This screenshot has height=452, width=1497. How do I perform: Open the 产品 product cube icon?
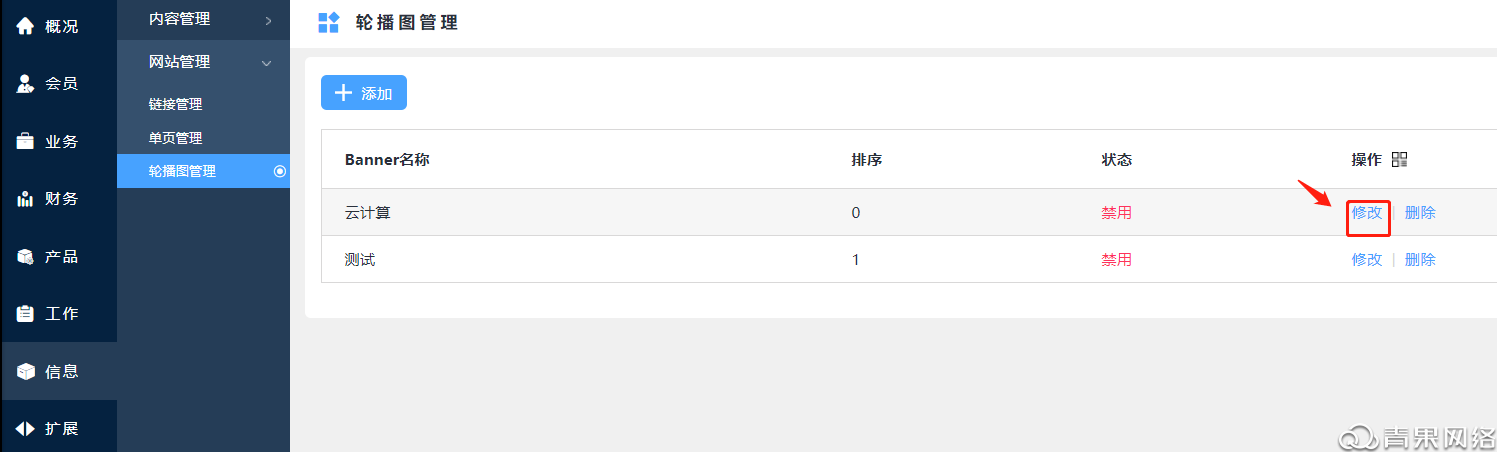pyautogui.click(x=25, y=257)
